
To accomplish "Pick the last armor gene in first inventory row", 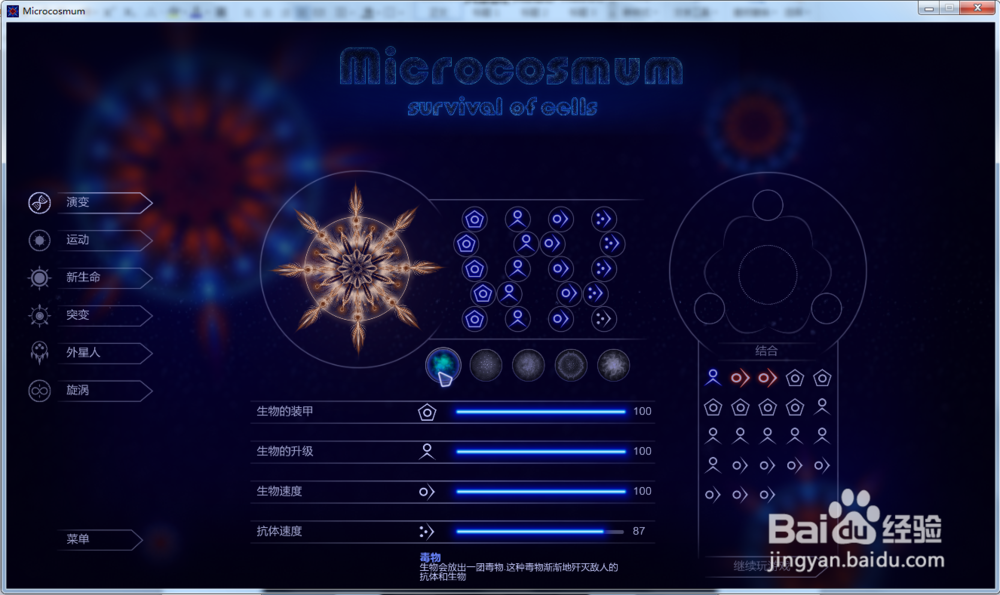I will tap(822, 378).
